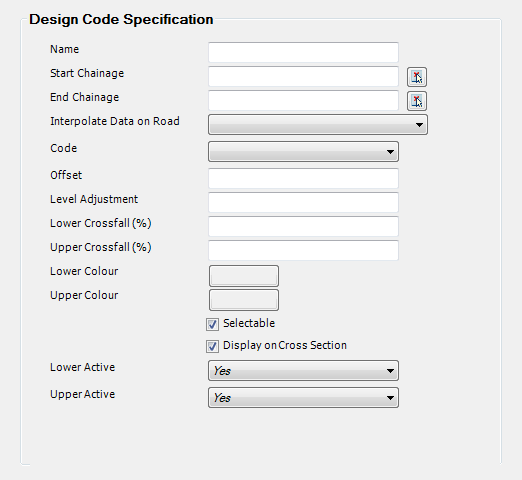
Task: Focus the End Chainage input field
Action: pos(303,100)
